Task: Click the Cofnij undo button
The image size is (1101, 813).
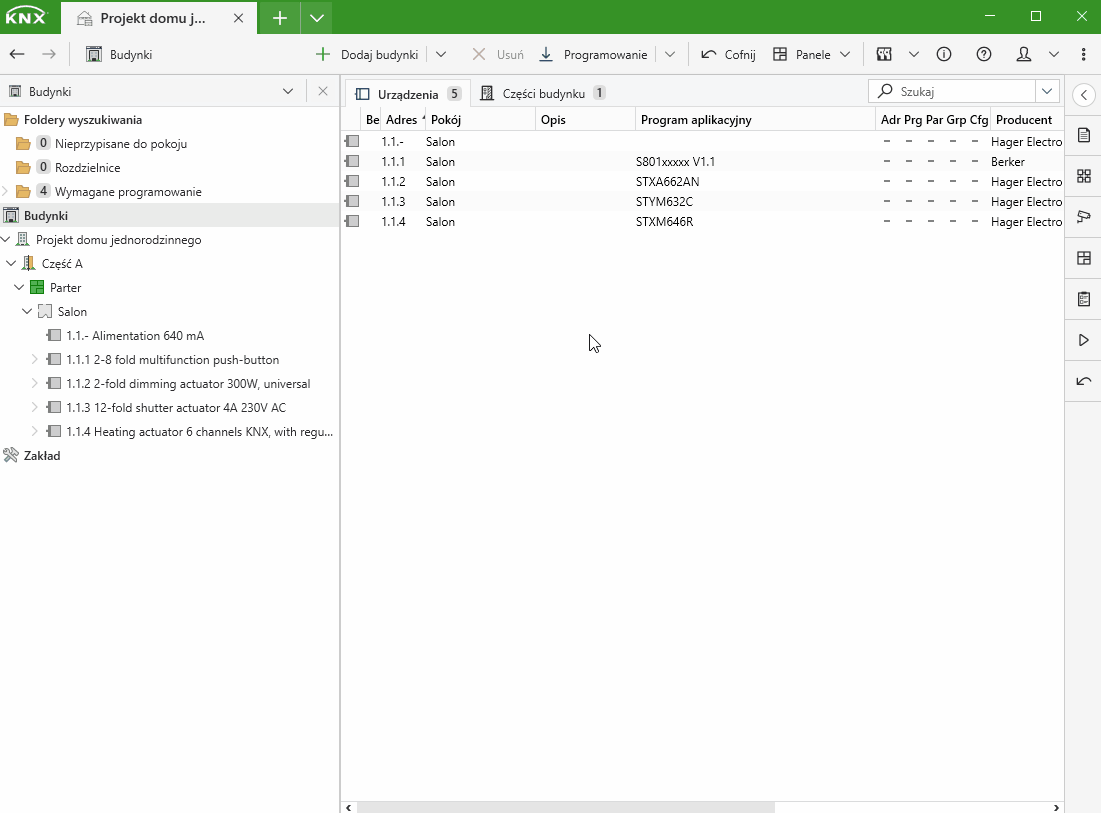Action: point(728,55)
